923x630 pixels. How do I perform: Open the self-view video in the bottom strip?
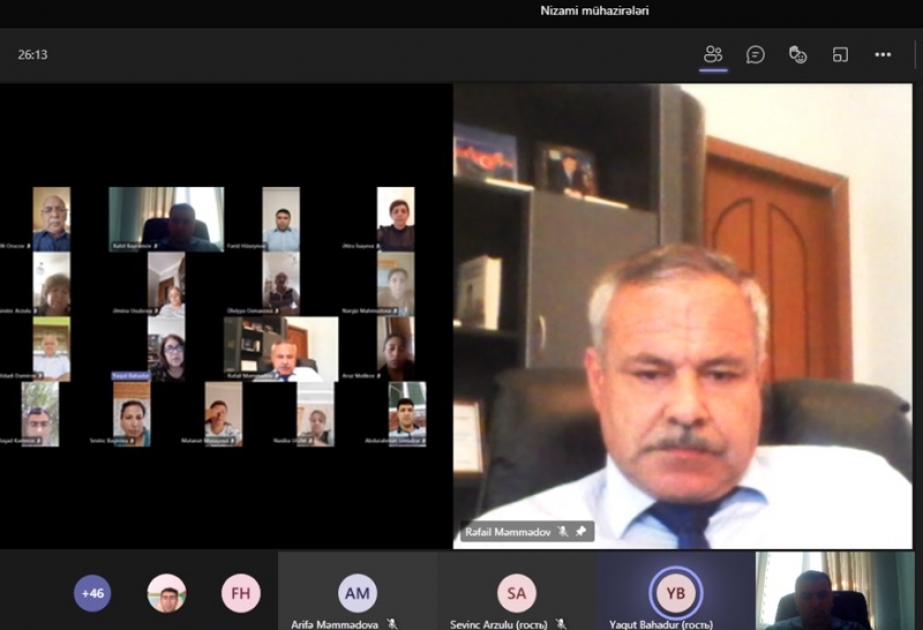coord(835,591)
